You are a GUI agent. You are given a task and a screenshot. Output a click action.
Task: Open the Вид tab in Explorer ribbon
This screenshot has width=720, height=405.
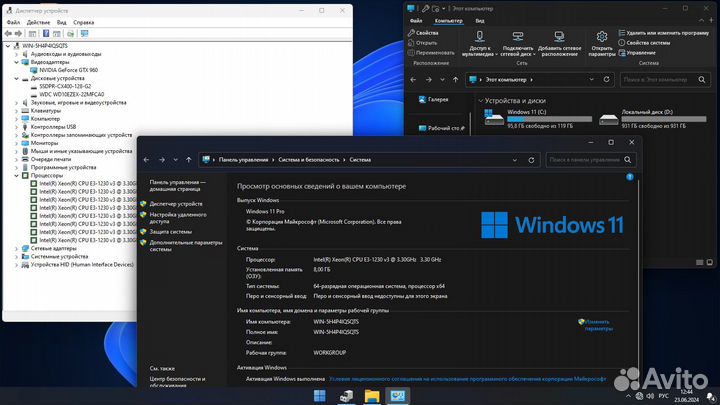[x=480, y=20]
